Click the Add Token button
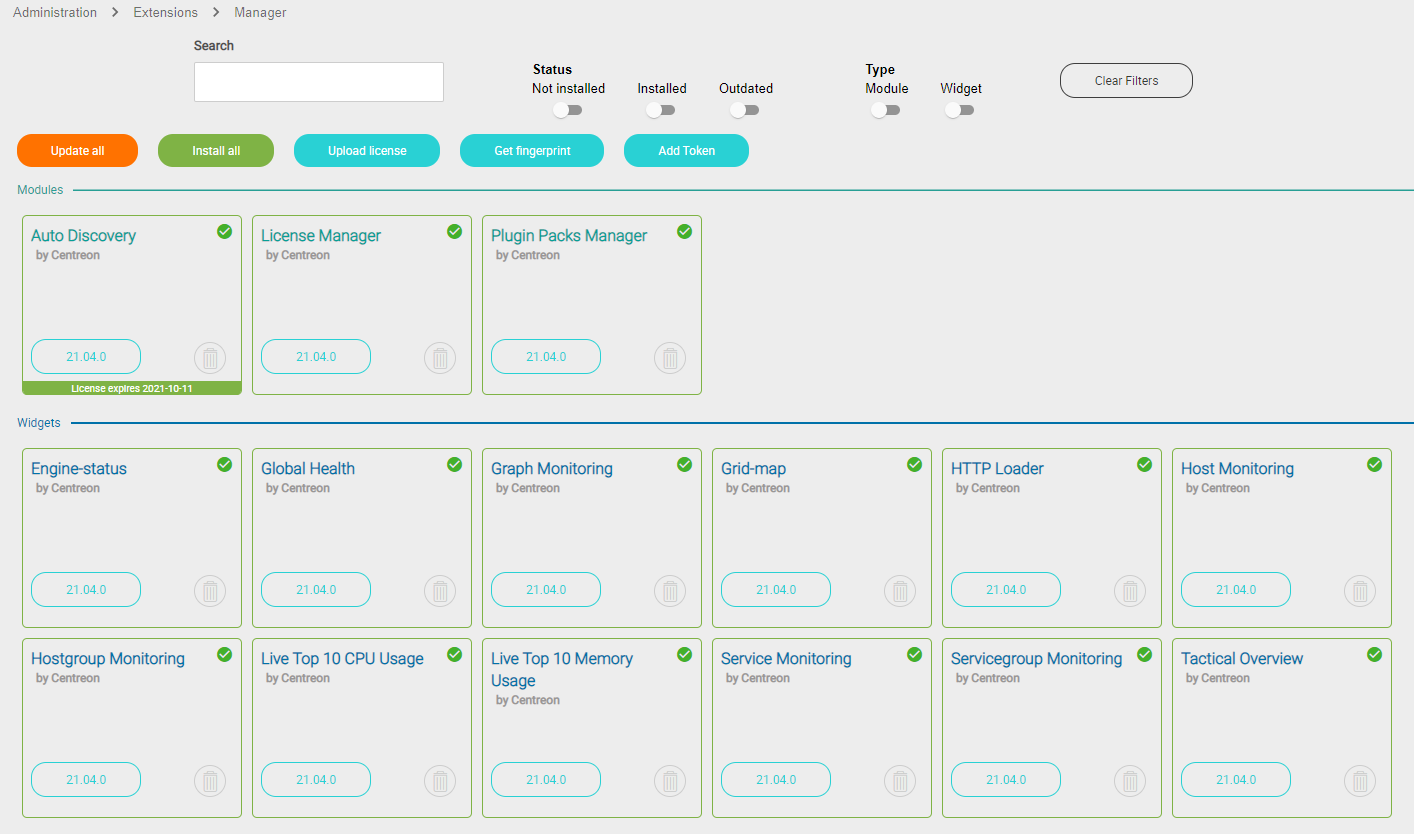The image size is (1414, 834). click(686, 151)
